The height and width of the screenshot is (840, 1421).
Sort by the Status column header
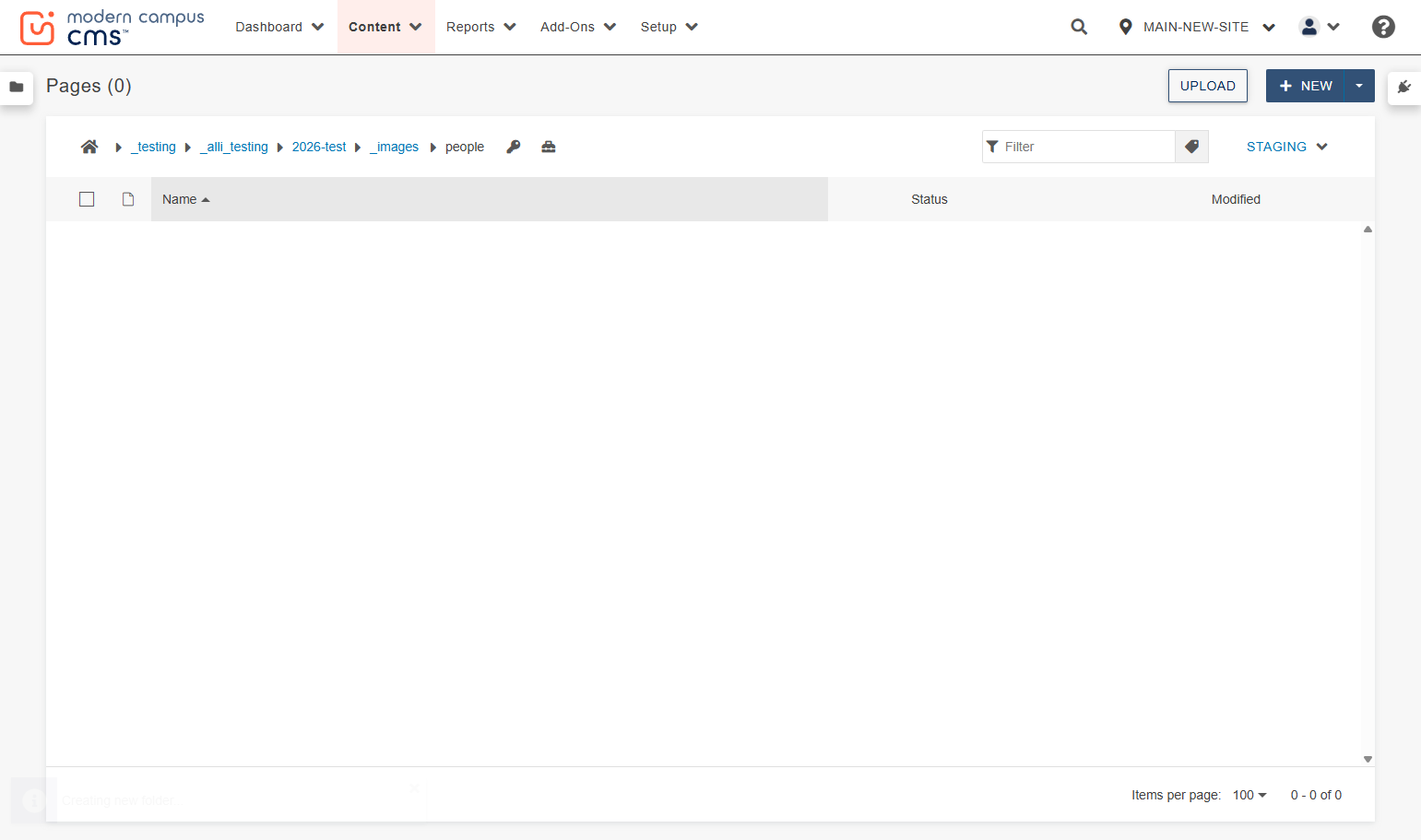coord(930,199)
